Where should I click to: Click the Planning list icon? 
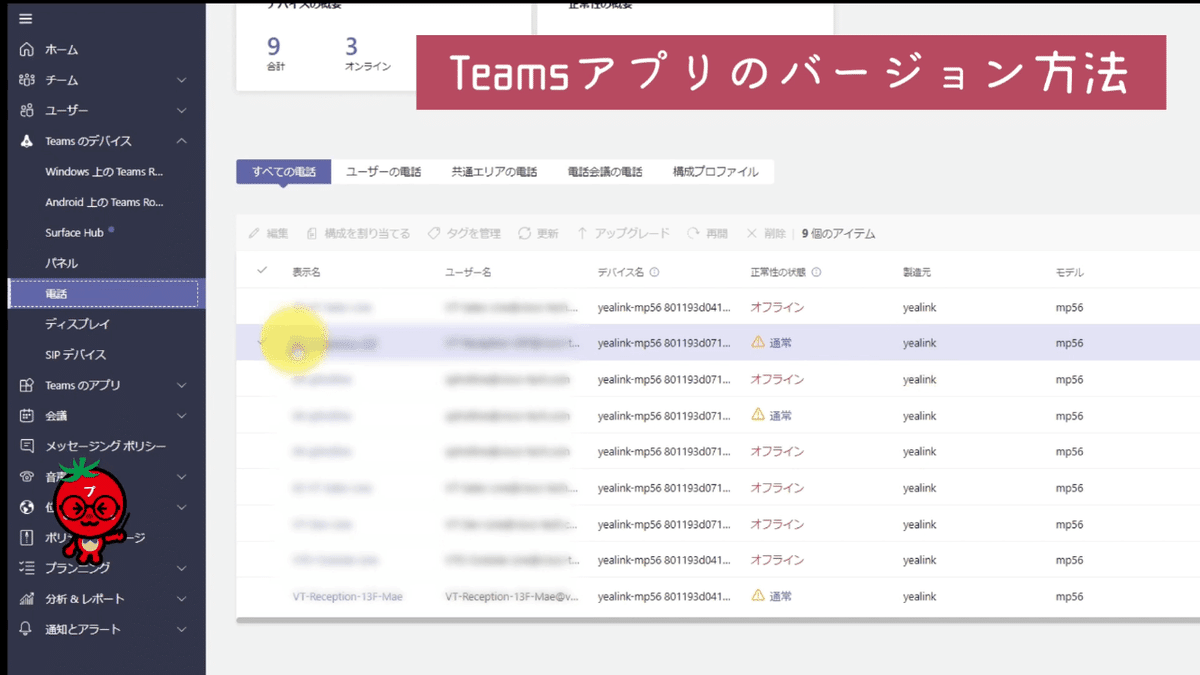click(x=26, y=568)
